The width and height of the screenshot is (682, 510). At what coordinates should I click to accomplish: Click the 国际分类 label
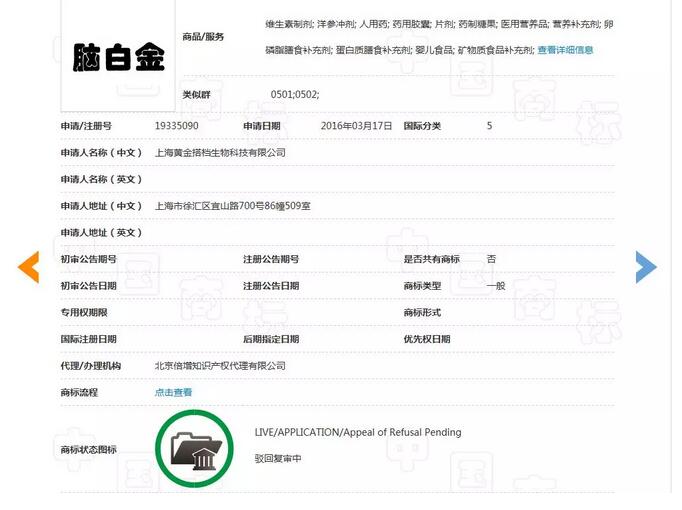[422, 126]
